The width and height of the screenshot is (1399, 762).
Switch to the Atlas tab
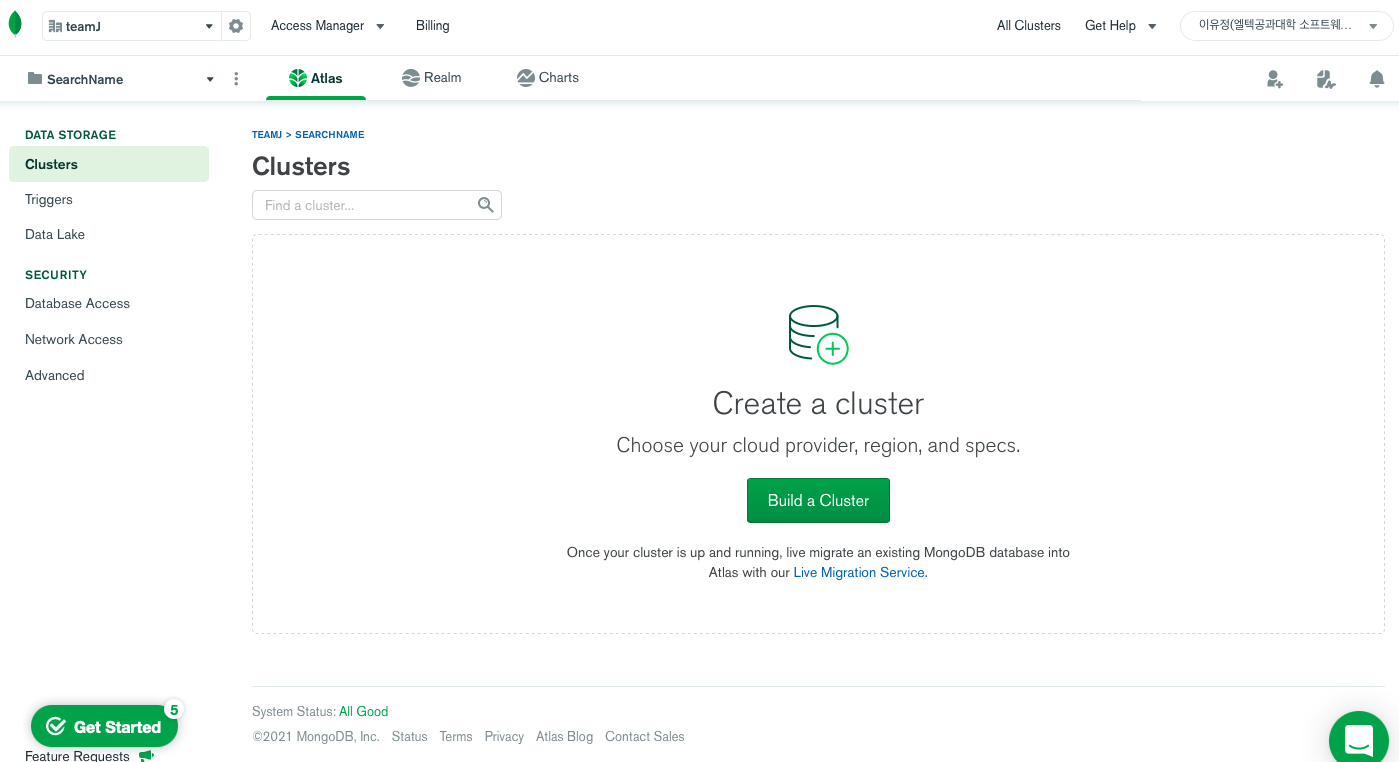316,78
